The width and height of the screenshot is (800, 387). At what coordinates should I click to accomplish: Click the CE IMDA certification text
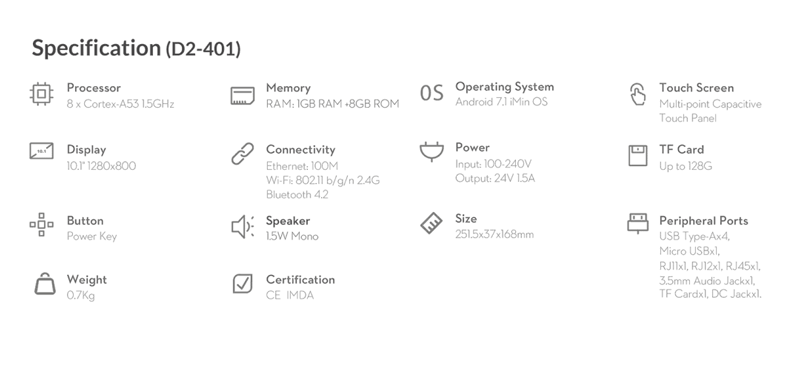pyautogui.click(x=290, y=295)
